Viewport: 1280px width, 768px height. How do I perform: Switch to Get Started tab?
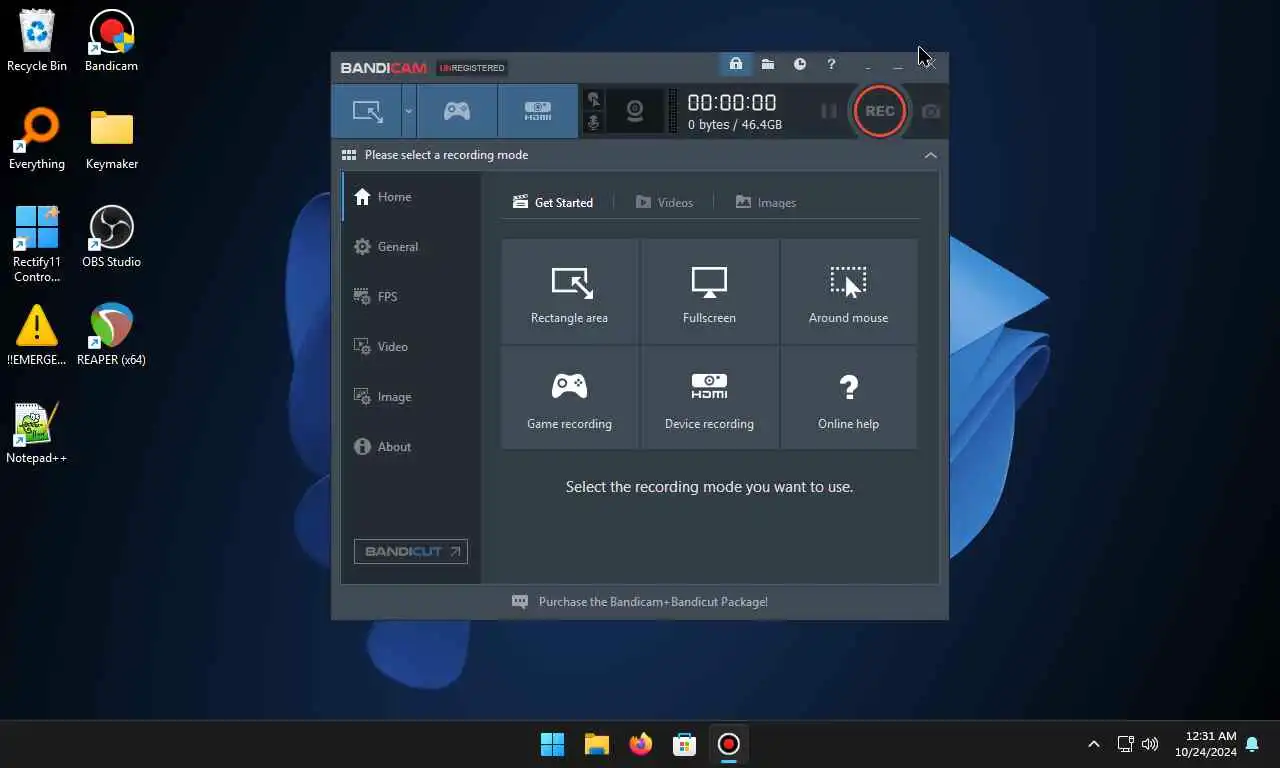coord(553,202)
